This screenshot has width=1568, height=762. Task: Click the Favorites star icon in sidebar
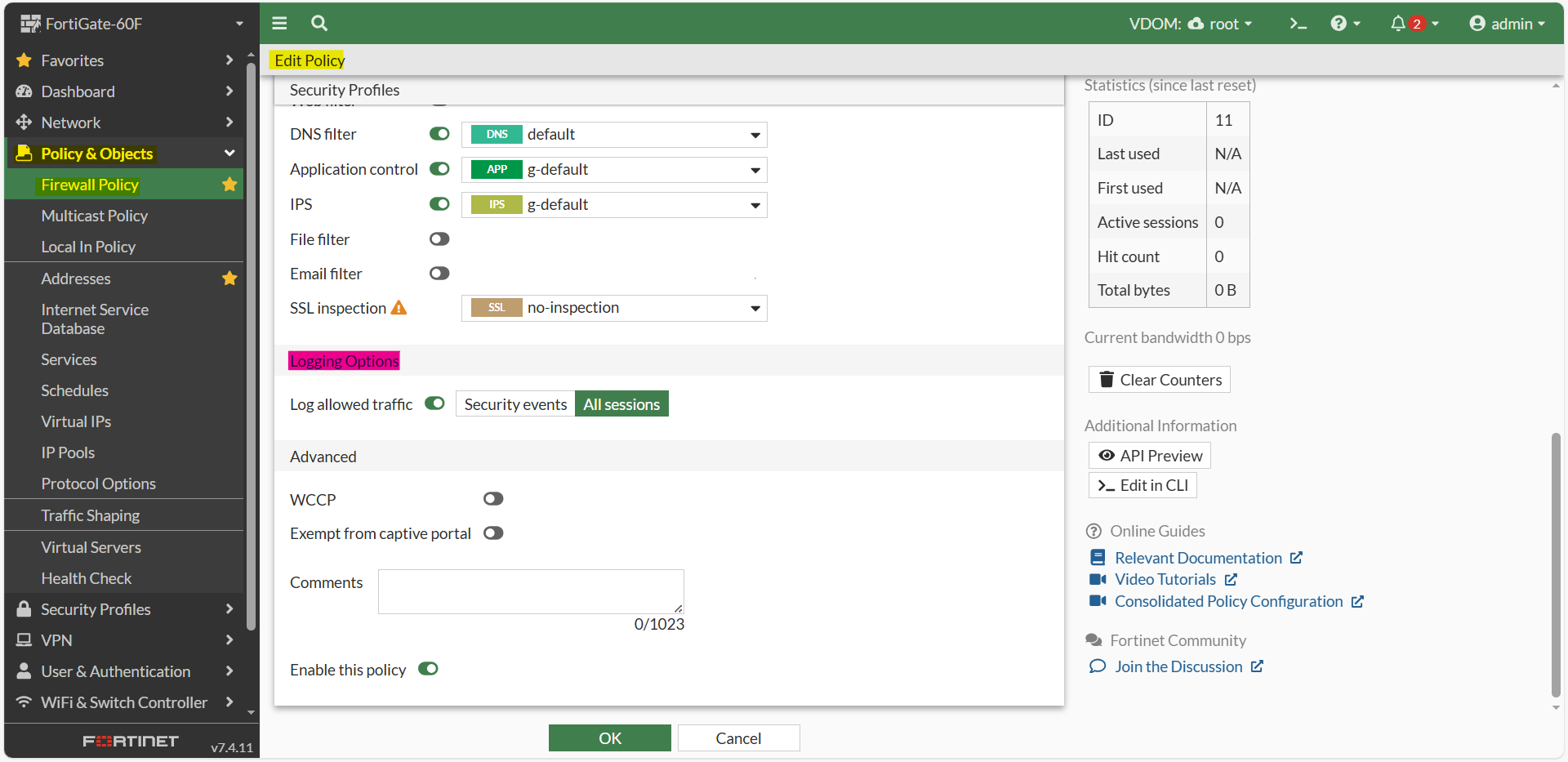point(24,60)
